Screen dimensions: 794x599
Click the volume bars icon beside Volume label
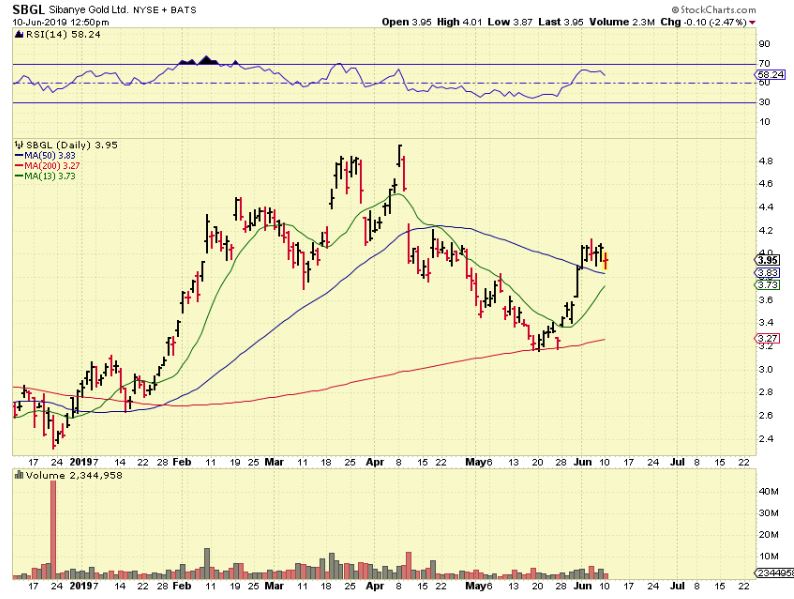coord(19,475)
